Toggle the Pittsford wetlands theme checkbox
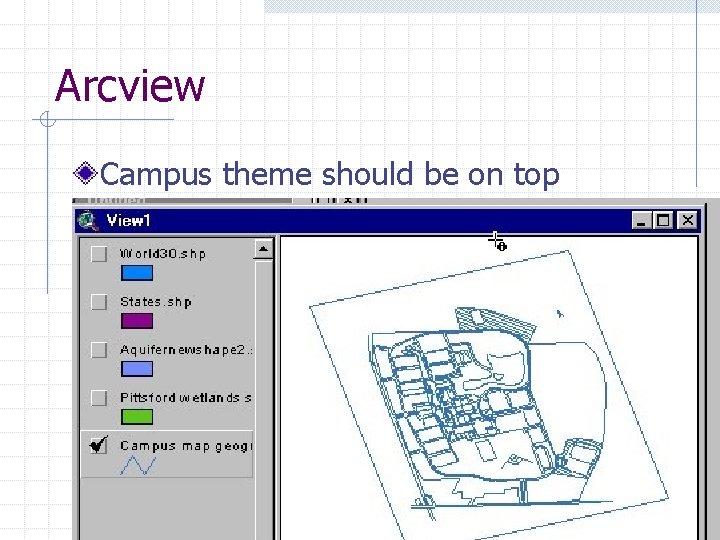Screen dimensions: 720x540 point(99,398)
